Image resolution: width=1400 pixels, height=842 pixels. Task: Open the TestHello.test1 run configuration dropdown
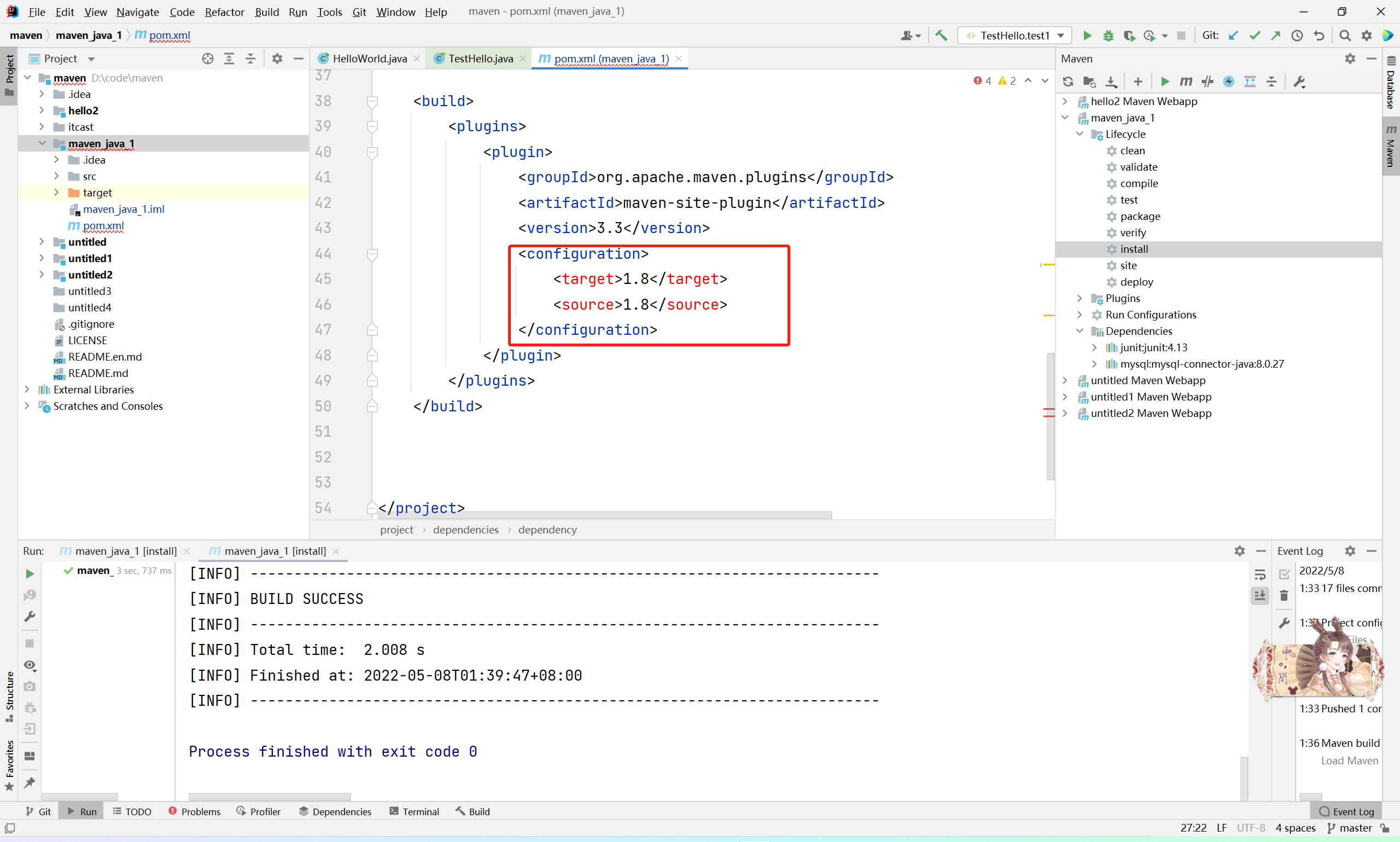(x=1014, y=36)
